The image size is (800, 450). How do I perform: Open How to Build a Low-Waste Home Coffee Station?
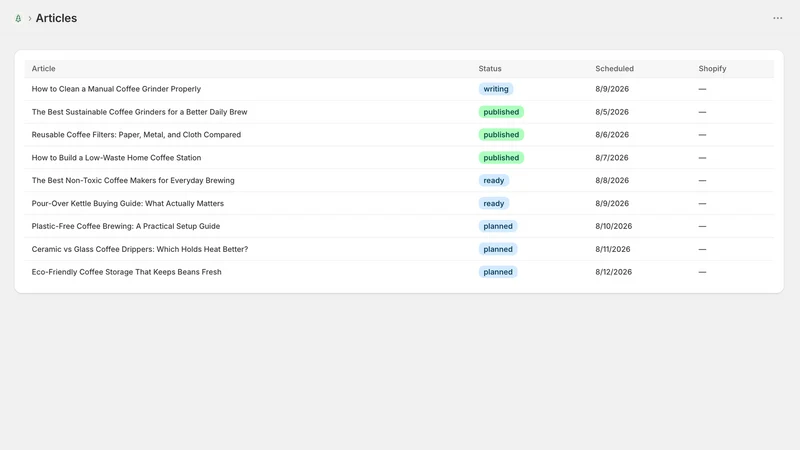click(x=116, y=158)
